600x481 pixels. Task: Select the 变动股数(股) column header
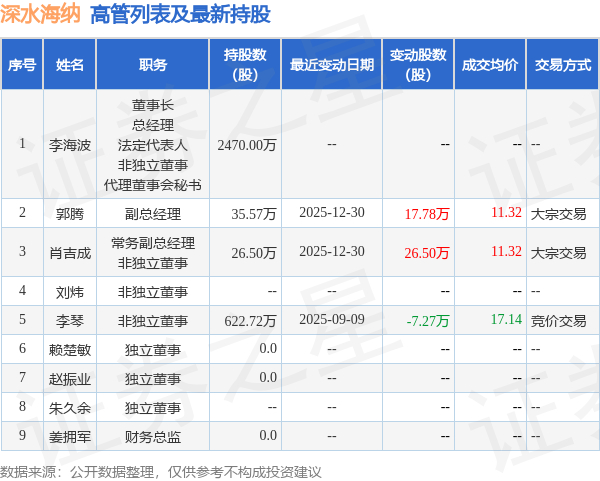[x=418, y=65]
